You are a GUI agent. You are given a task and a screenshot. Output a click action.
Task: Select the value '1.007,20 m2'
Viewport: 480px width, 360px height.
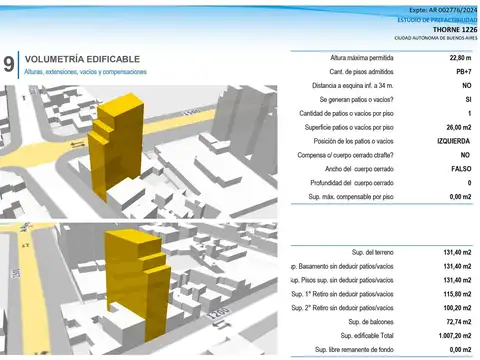pyautogui.click(x=455, y=336)
